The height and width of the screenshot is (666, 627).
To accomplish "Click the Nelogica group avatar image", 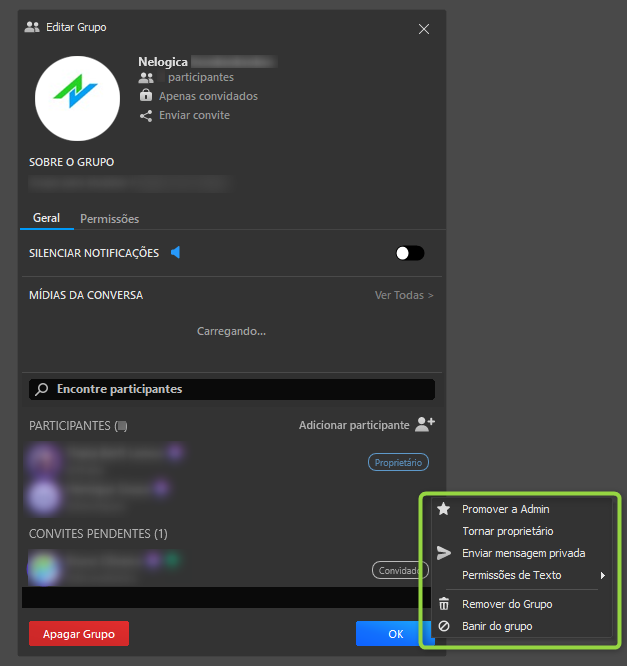I will click(77, 99).
